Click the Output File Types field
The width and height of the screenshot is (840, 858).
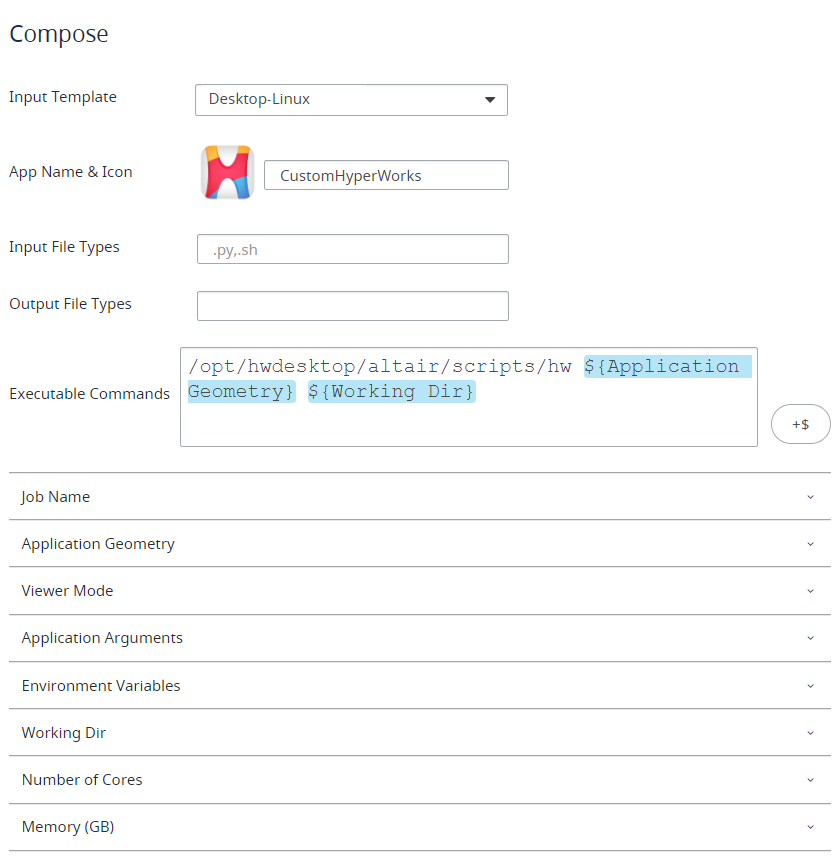(x=353, y=306)
